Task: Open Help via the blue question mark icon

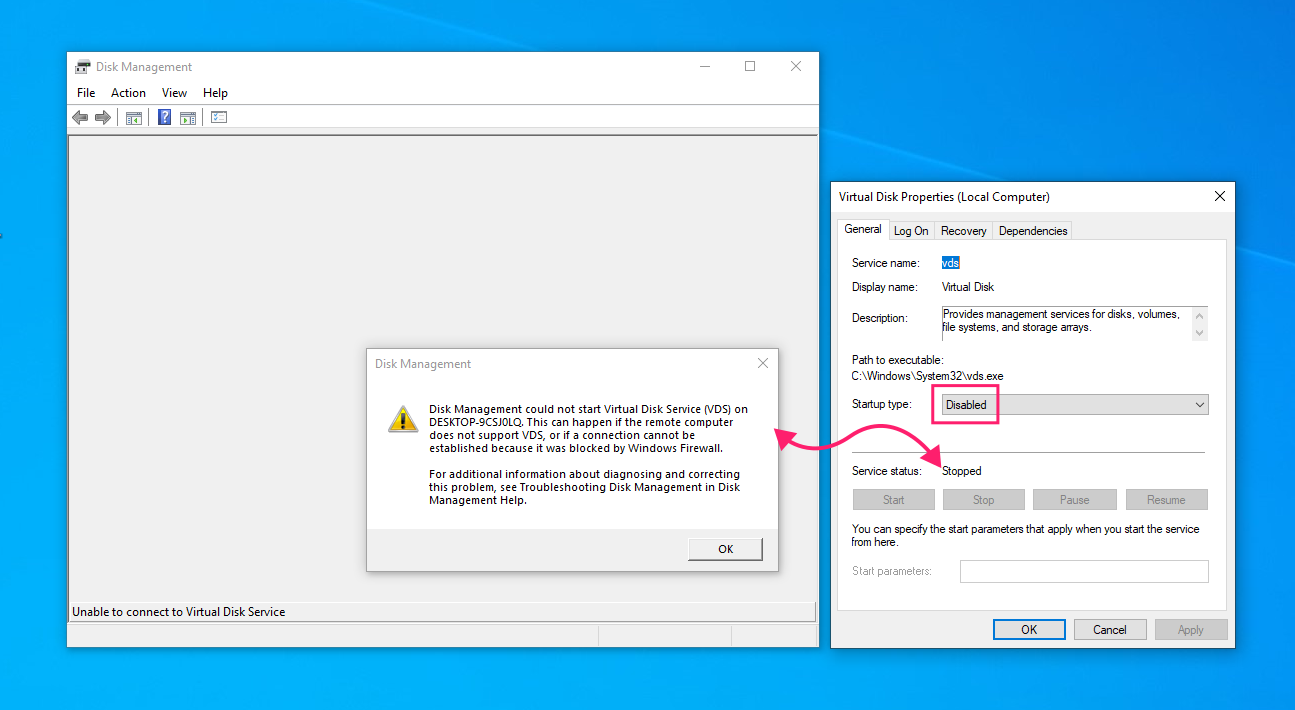Action: 165,117
